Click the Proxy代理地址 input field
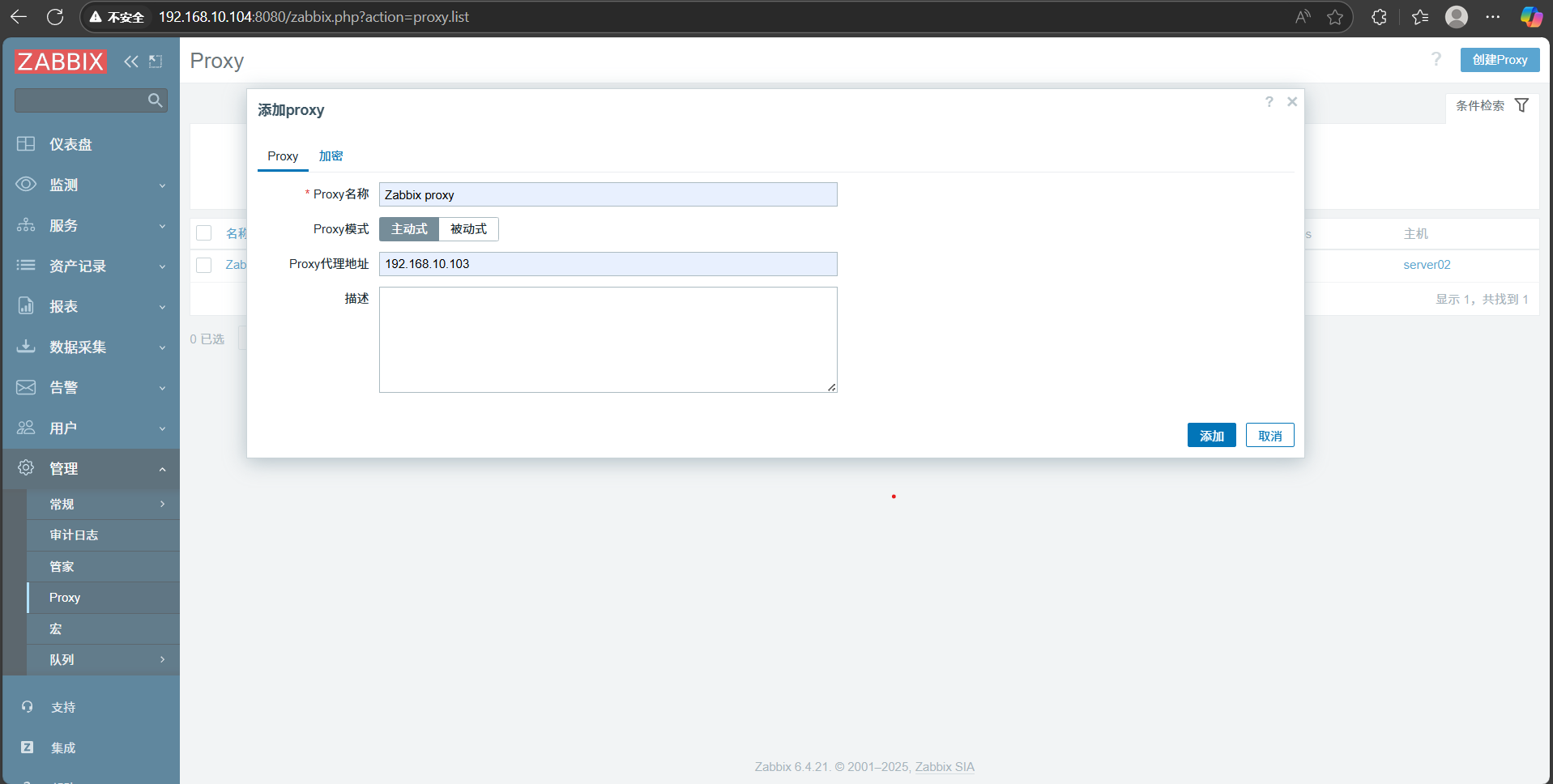Viewport: 1553px width, 784px height. (x=608, y=264)
